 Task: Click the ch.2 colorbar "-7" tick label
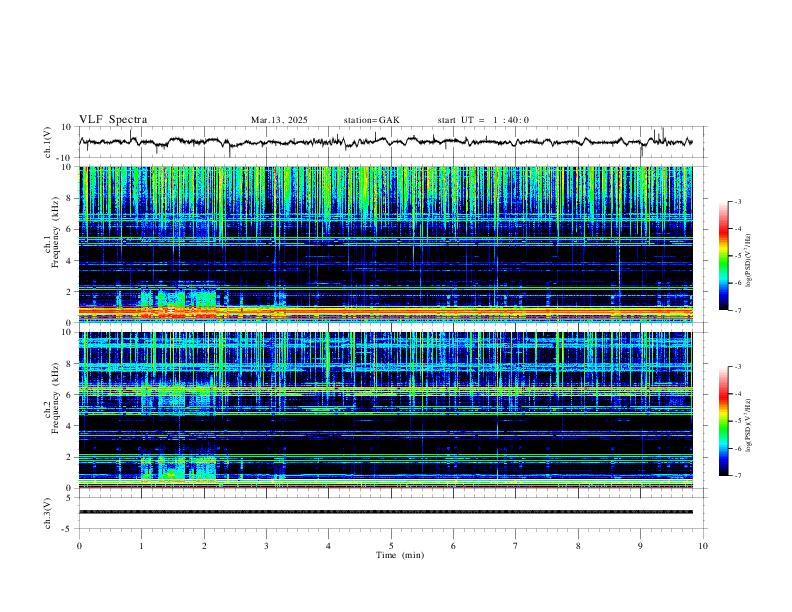[738, 475]
